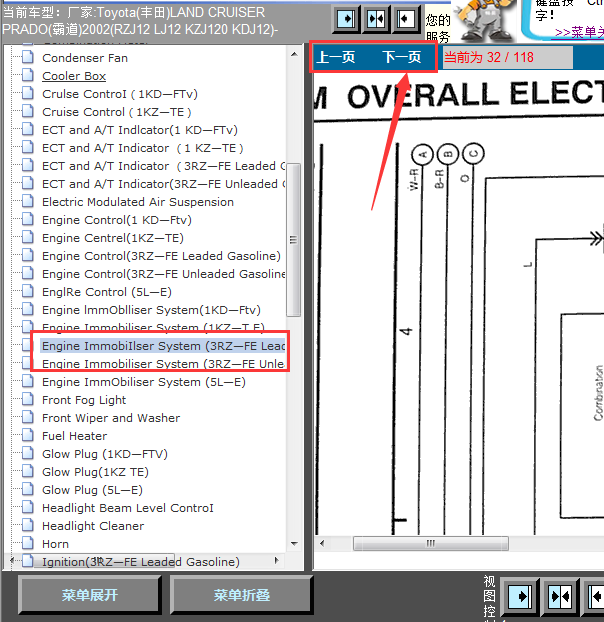Select ECT and A/T Indicator (1KZ-TE)
604x622 pixels.
143,148
